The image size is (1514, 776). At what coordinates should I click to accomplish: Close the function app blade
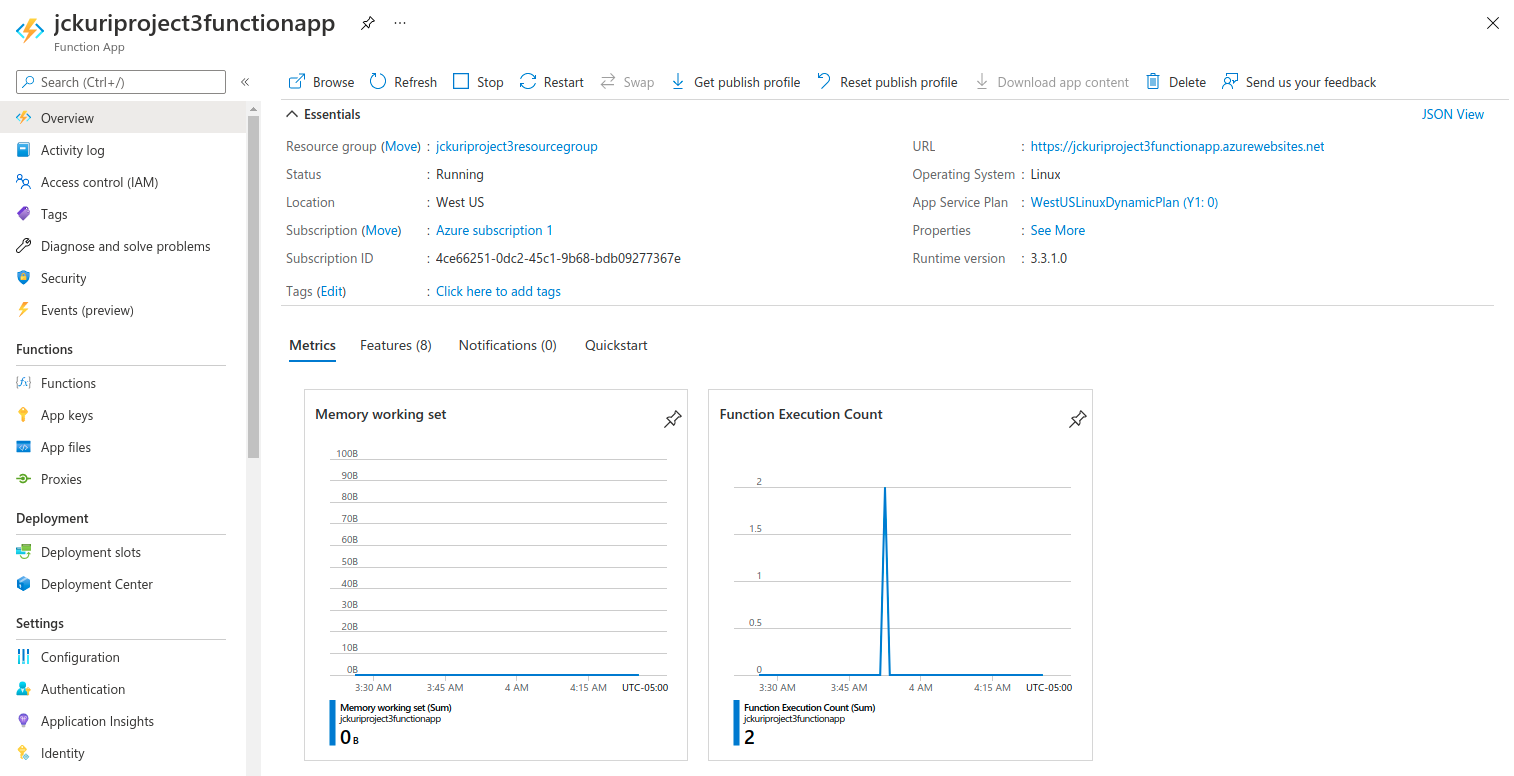point(1493,23)
